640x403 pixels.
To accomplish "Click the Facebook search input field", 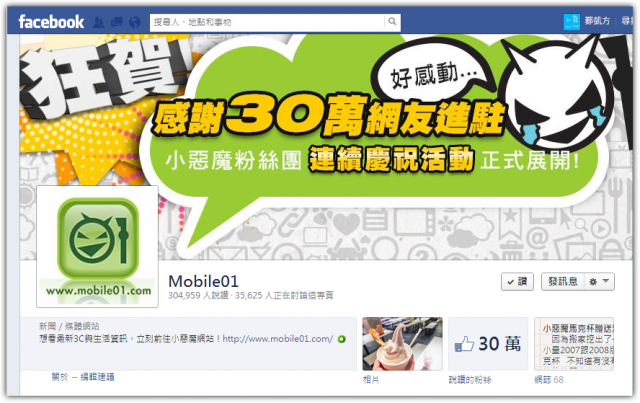I will pyautogui.click(x=267, y=22).
